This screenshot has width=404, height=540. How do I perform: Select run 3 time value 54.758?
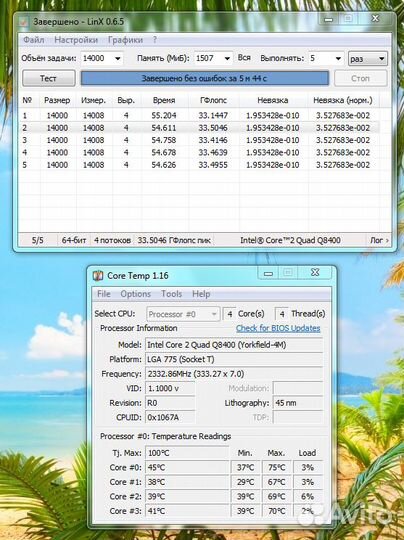(x=164, y=140)
